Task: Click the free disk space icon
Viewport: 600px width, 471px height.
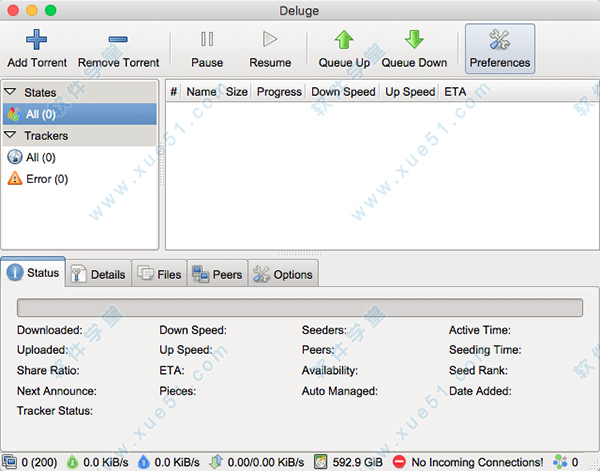Action: coord(321,462)
